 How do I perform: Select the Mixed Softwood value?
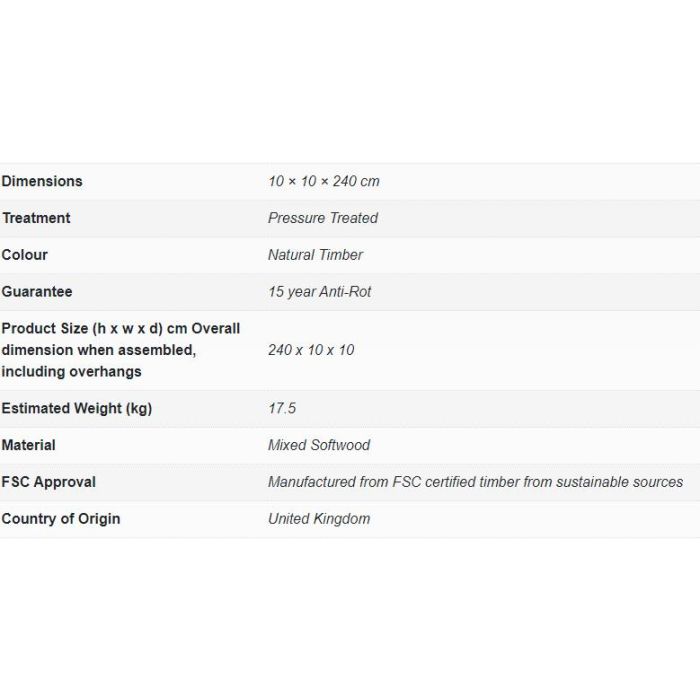tap(319, 445)
